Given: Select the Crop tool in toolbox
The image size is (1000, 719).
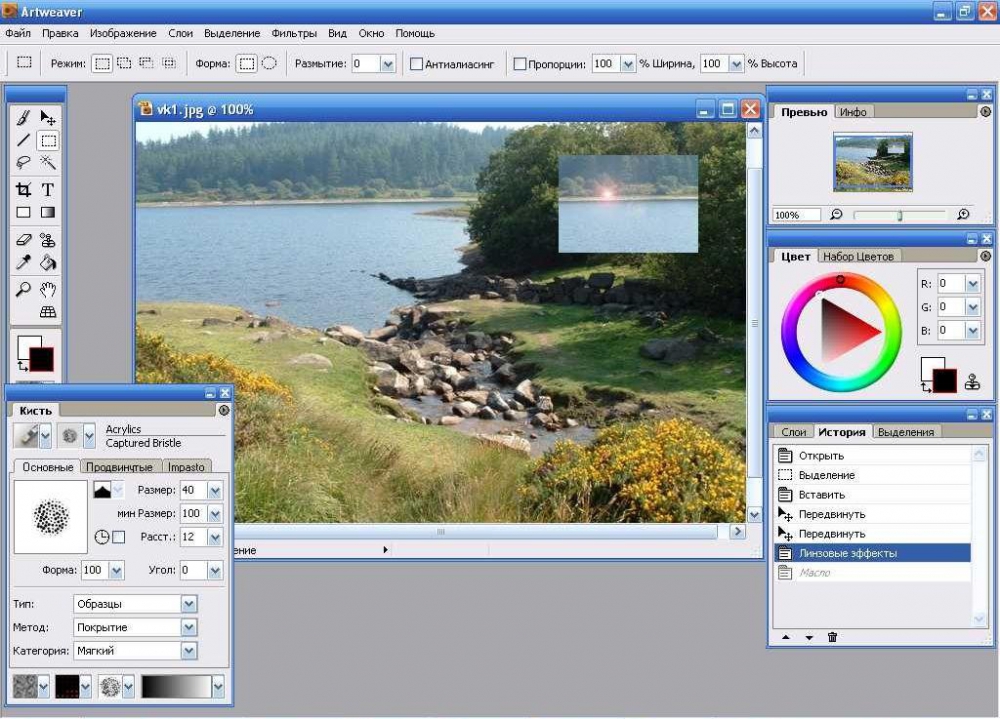Looking at the screenshot, I should [23, 189].
